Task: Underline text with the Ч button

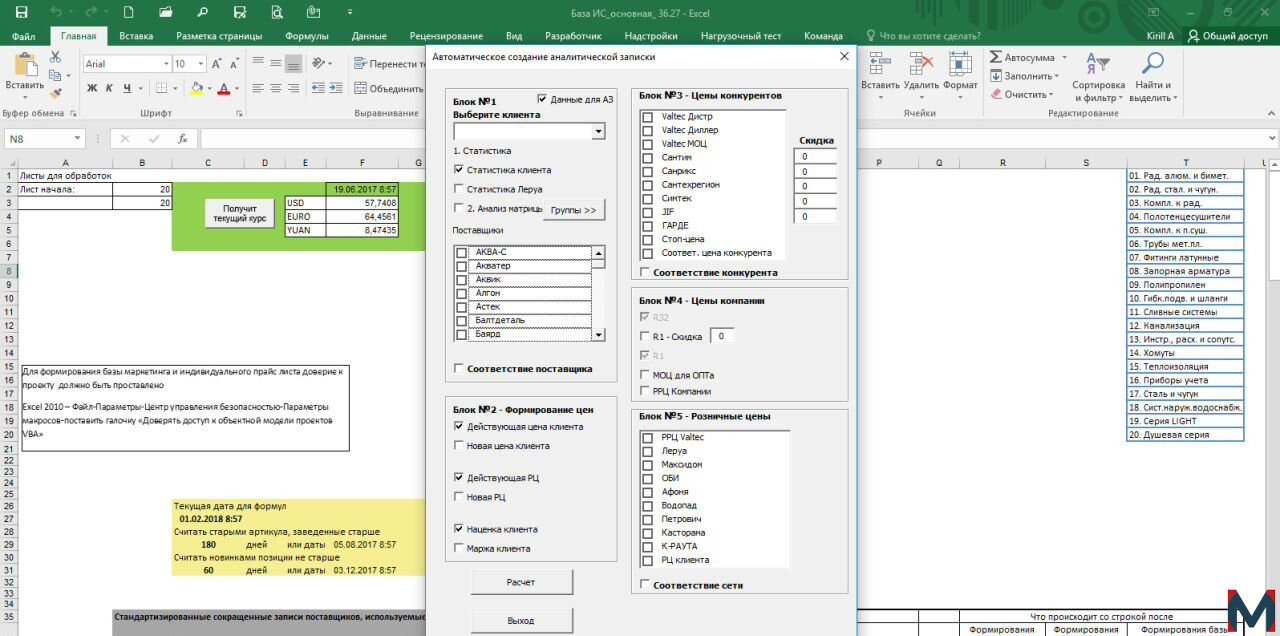Action: 125,88
